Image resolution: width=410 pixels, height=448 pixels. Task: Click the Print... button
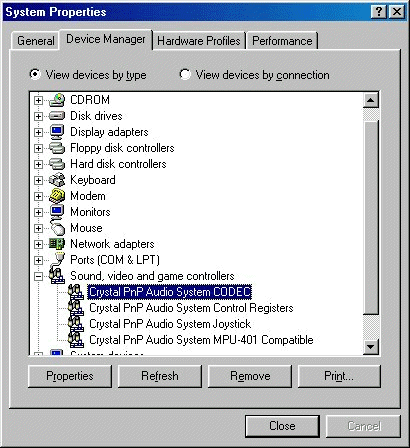(339, 376)
